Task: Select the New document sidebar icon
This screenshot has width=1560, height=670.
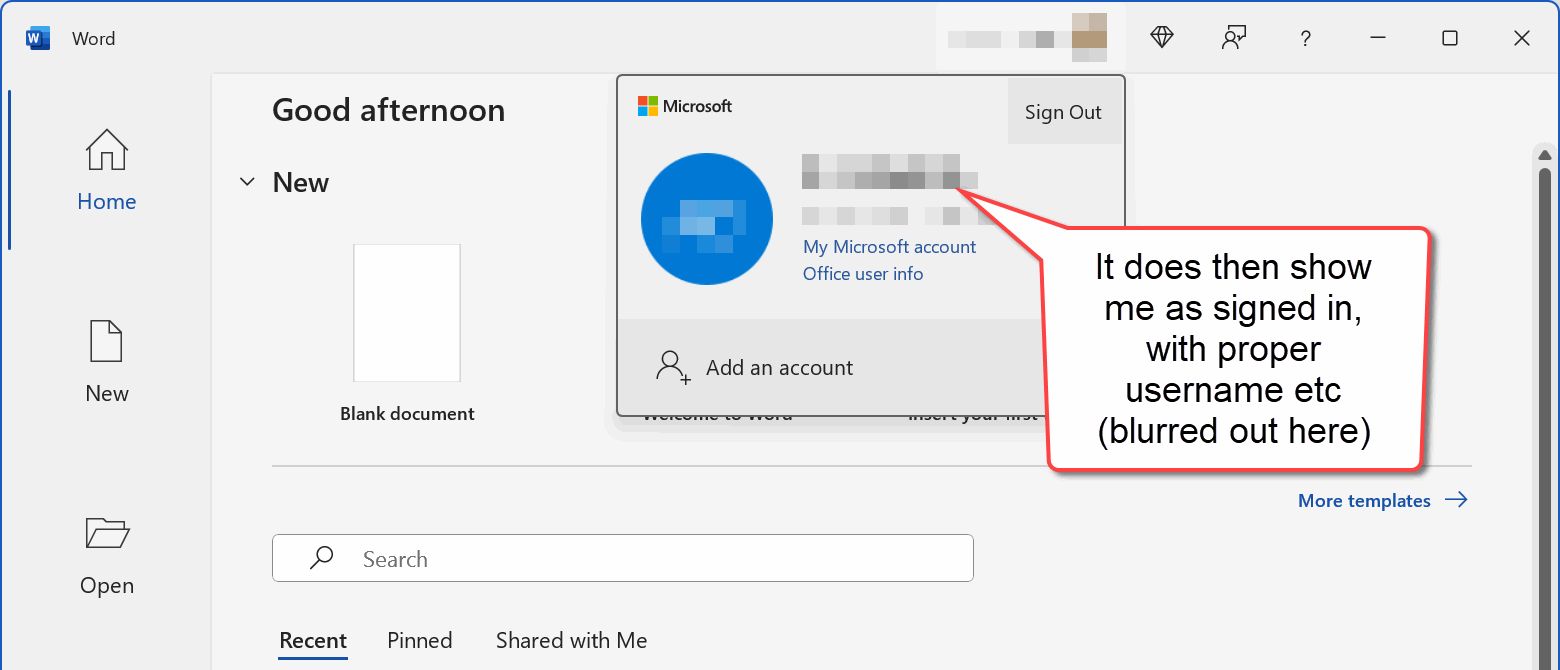Action: 106,341
